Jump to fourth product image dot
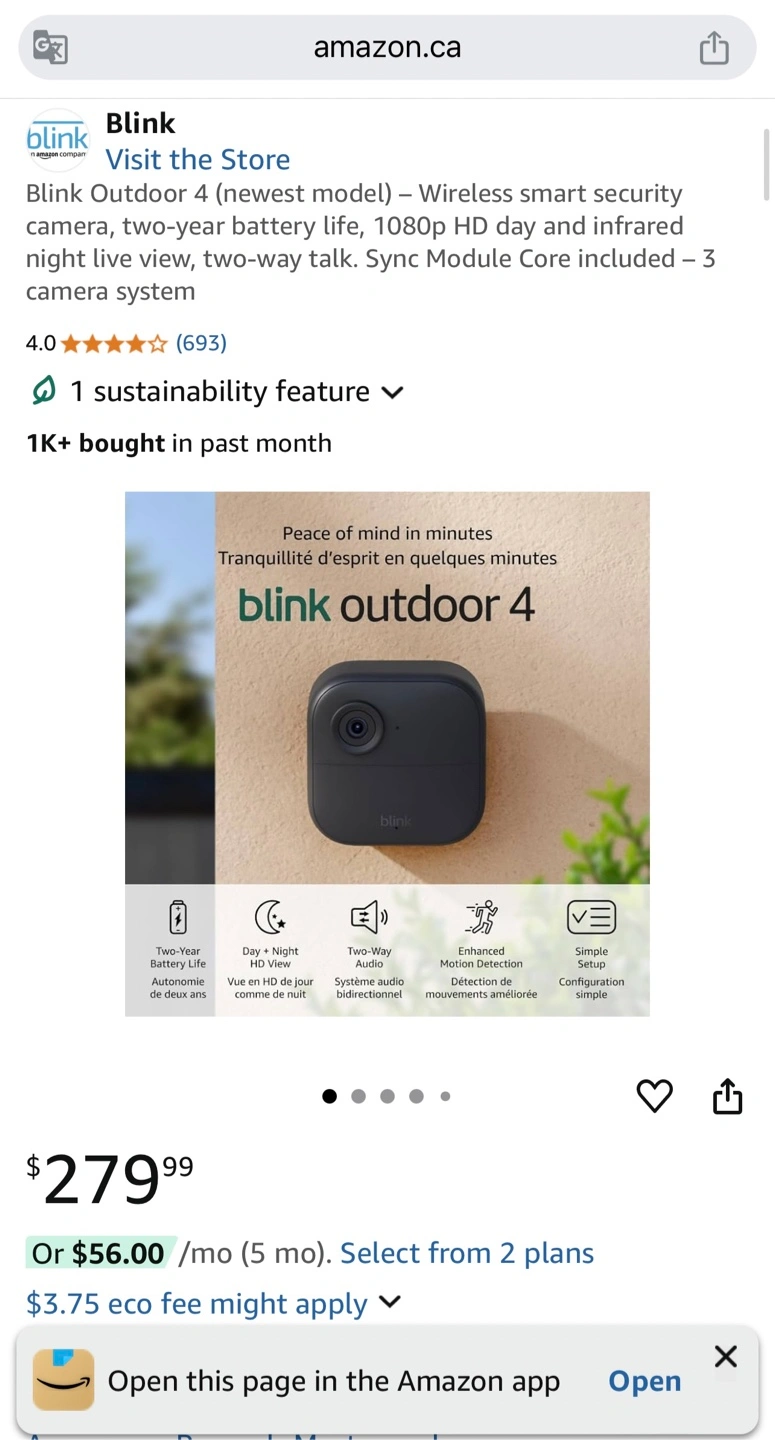The image size is (775, 1440). point(416,1096)
